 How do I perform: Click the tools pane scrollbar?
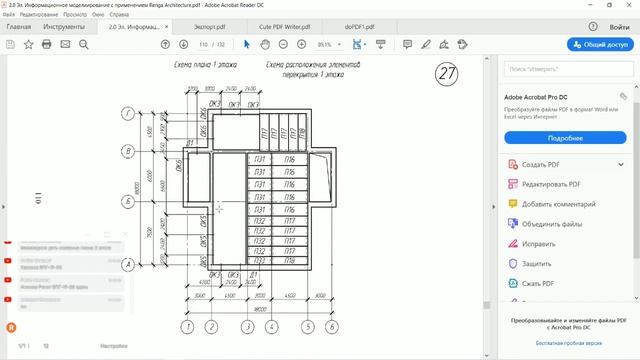point(636,180)
